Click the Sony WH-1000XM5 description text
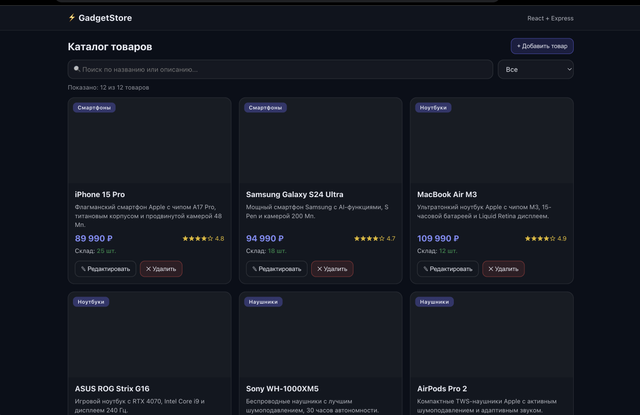Viewport: 640px width, 415px height. [312, 406]
